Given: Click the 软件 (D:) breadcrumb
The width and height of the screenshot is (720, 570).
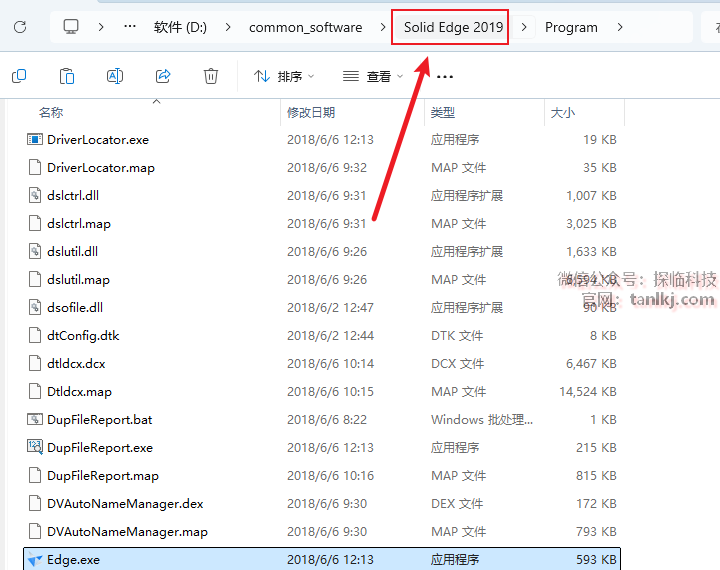Looking at the screenshot, I should (180, 27).
